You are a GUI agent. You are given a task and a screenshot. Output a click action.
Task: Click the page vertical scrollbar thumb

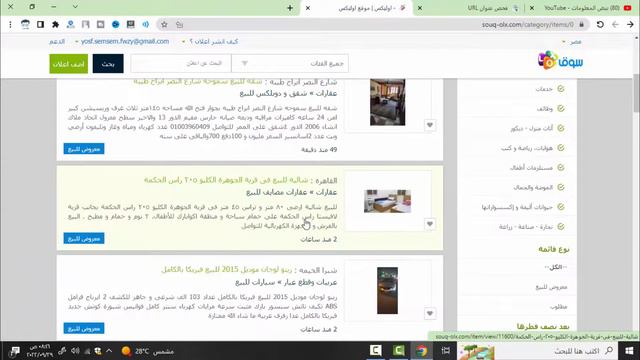(636, 93)
